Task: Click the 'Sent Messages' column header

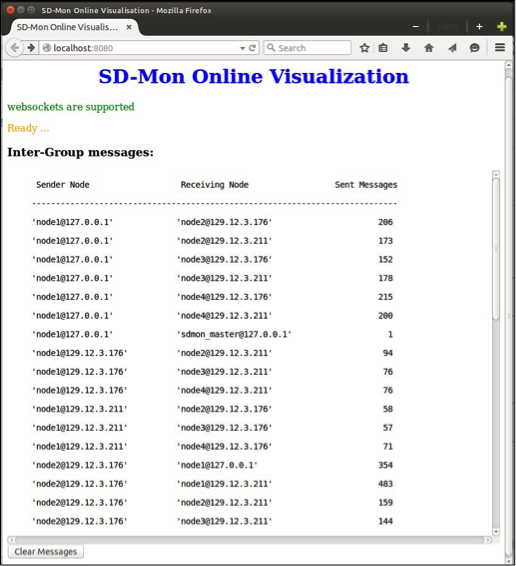Action: coord(366,185)
